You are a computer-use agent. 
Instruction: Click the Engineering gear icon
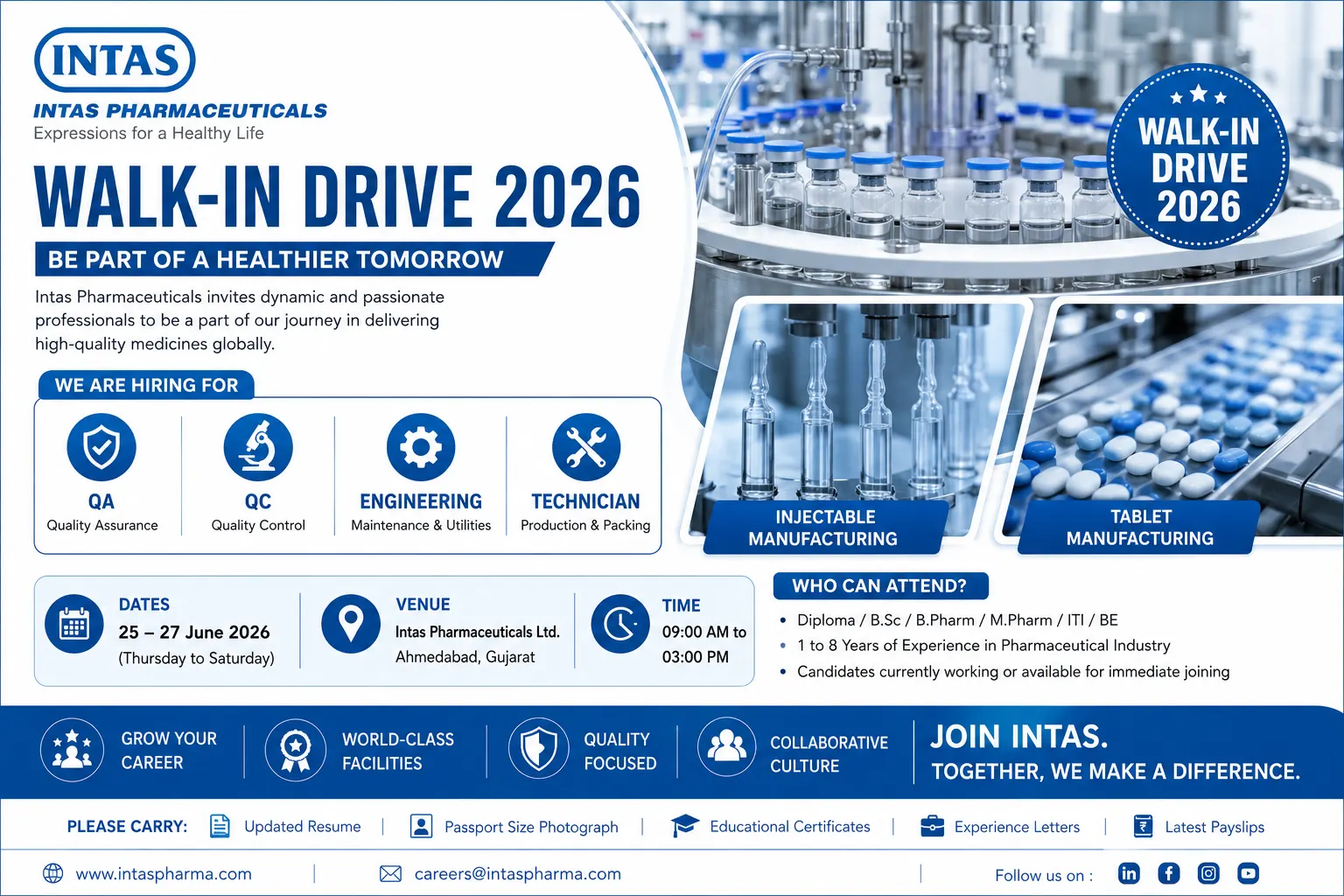pos(421,447)
